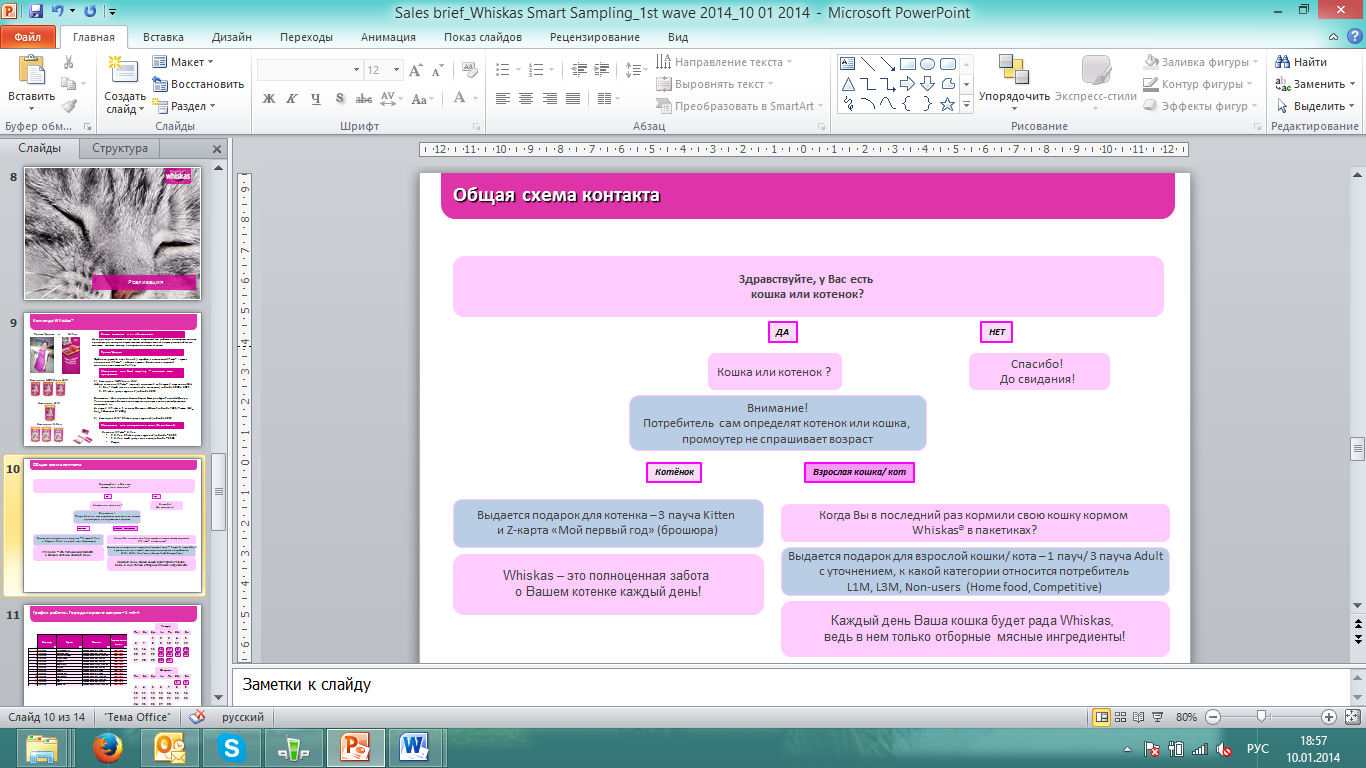Align text left
The height and width of the screenshot is (768, 1366).
click(502, 98)
